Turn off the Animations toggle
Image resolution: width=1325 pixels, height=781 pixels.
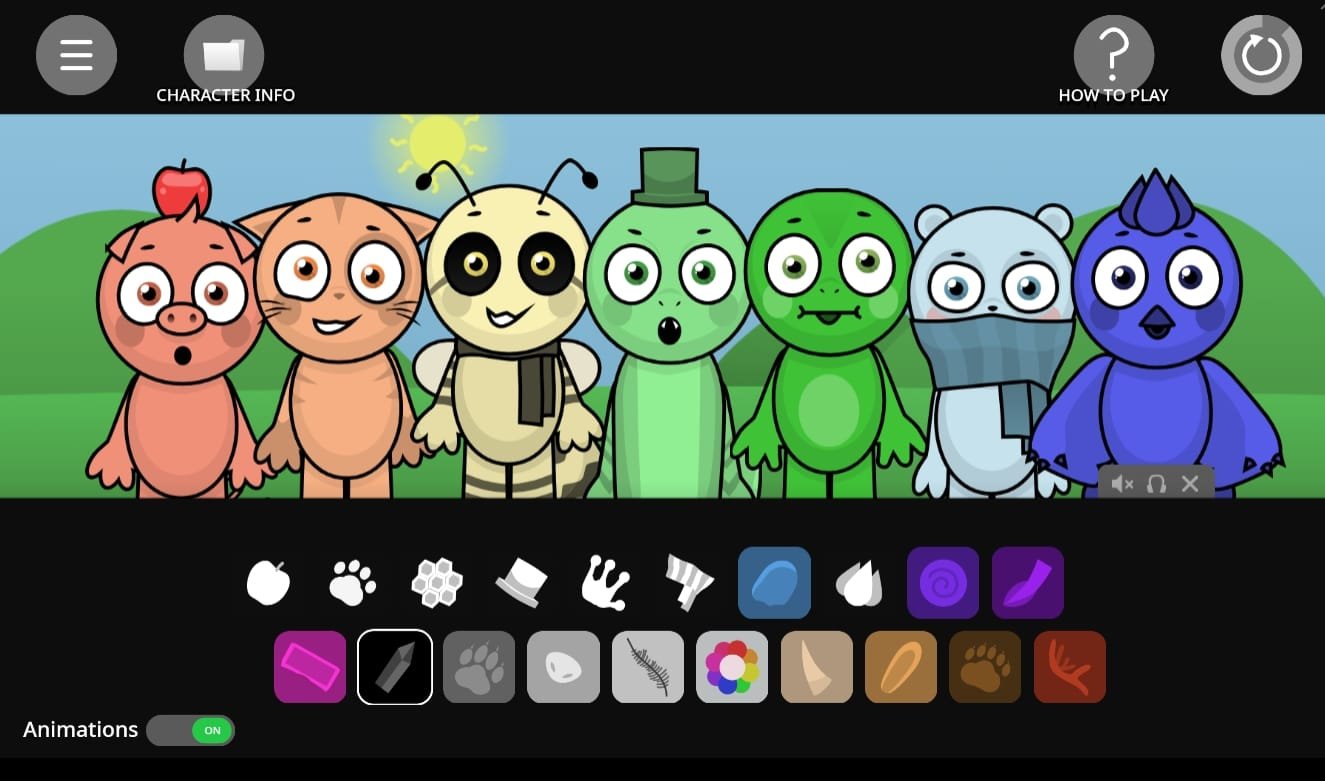tap(190, 730)
